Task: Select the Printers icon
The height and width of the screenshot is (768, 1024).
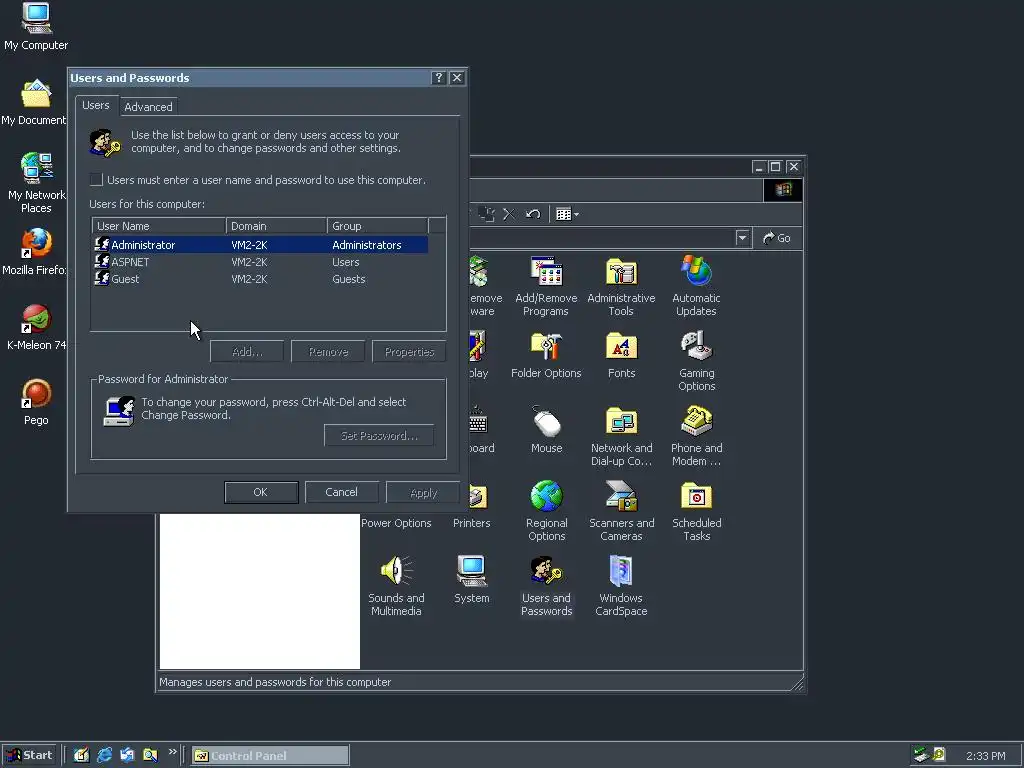Action: [477, 497]
